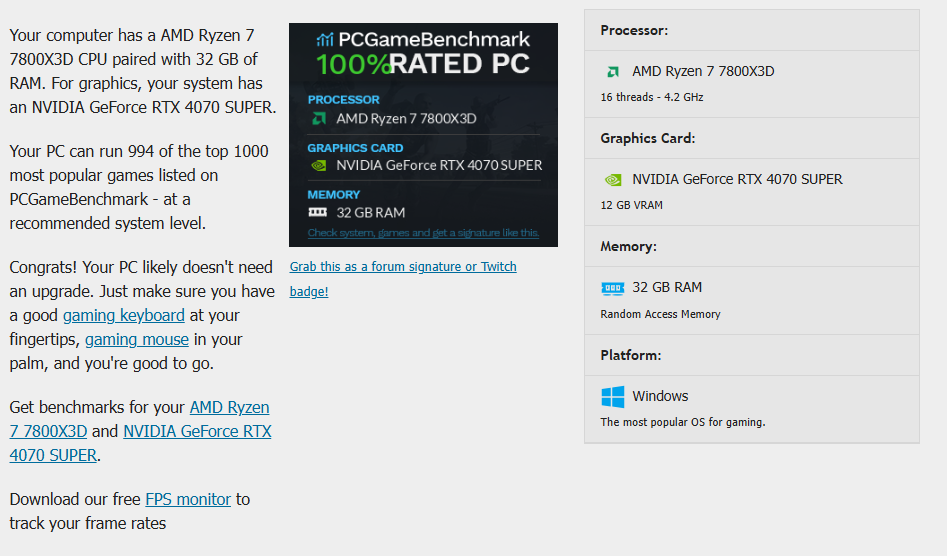
Task: Open the gaming keyboard link
Action: tap(123, 315)
